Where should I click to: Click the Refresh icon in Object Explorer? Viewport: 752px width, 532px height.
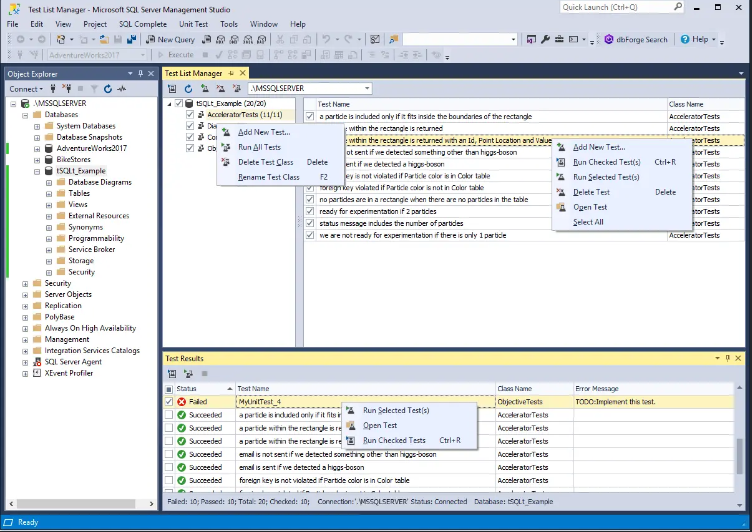coord(108,89)
